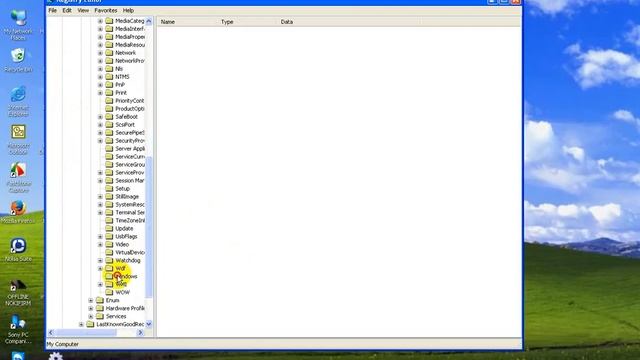Expand the MediaCategories key

point(100,21)
